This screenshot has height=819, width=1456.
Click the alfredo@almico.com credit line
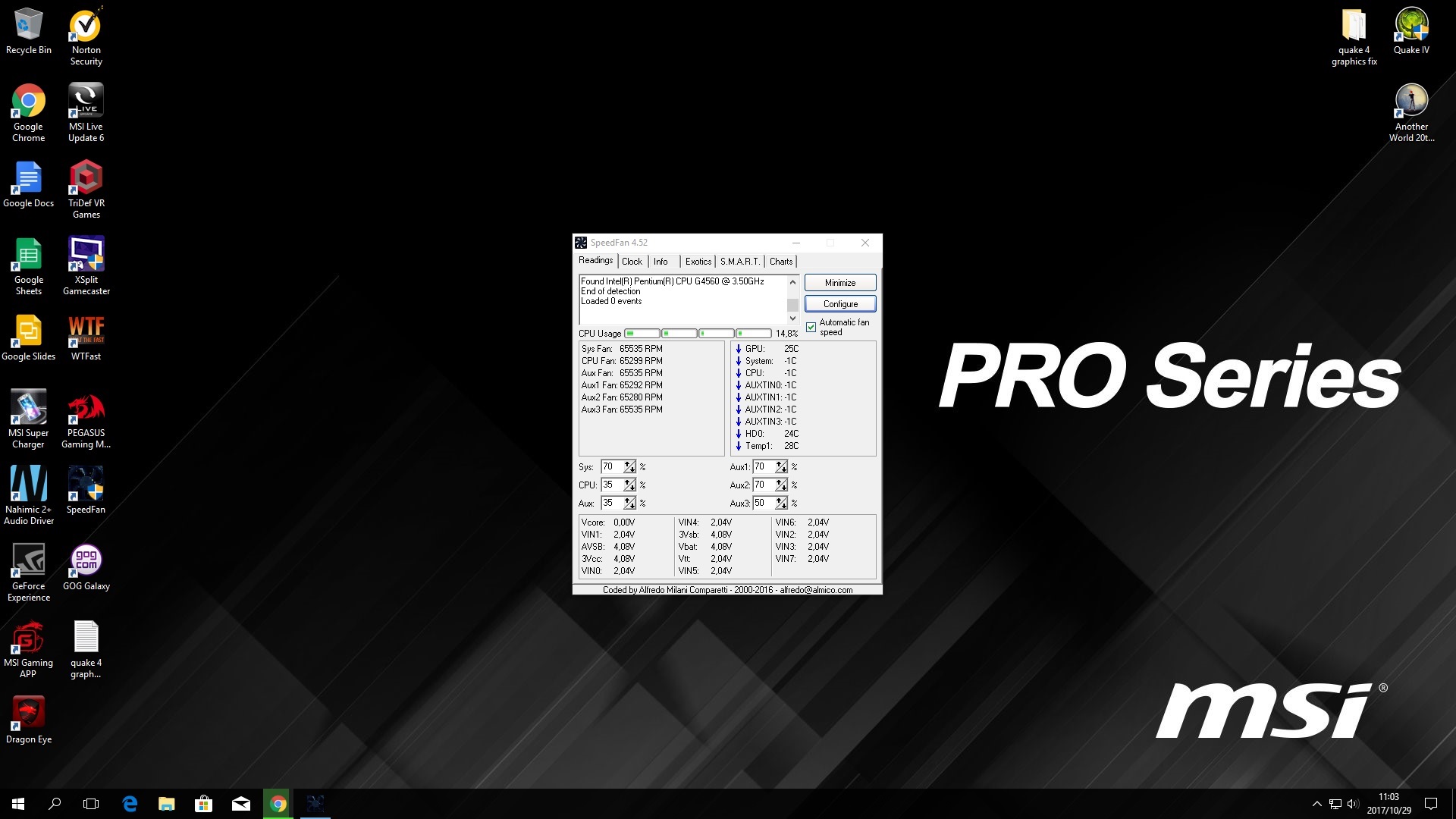pyautogui.click(x=727, y=590)
